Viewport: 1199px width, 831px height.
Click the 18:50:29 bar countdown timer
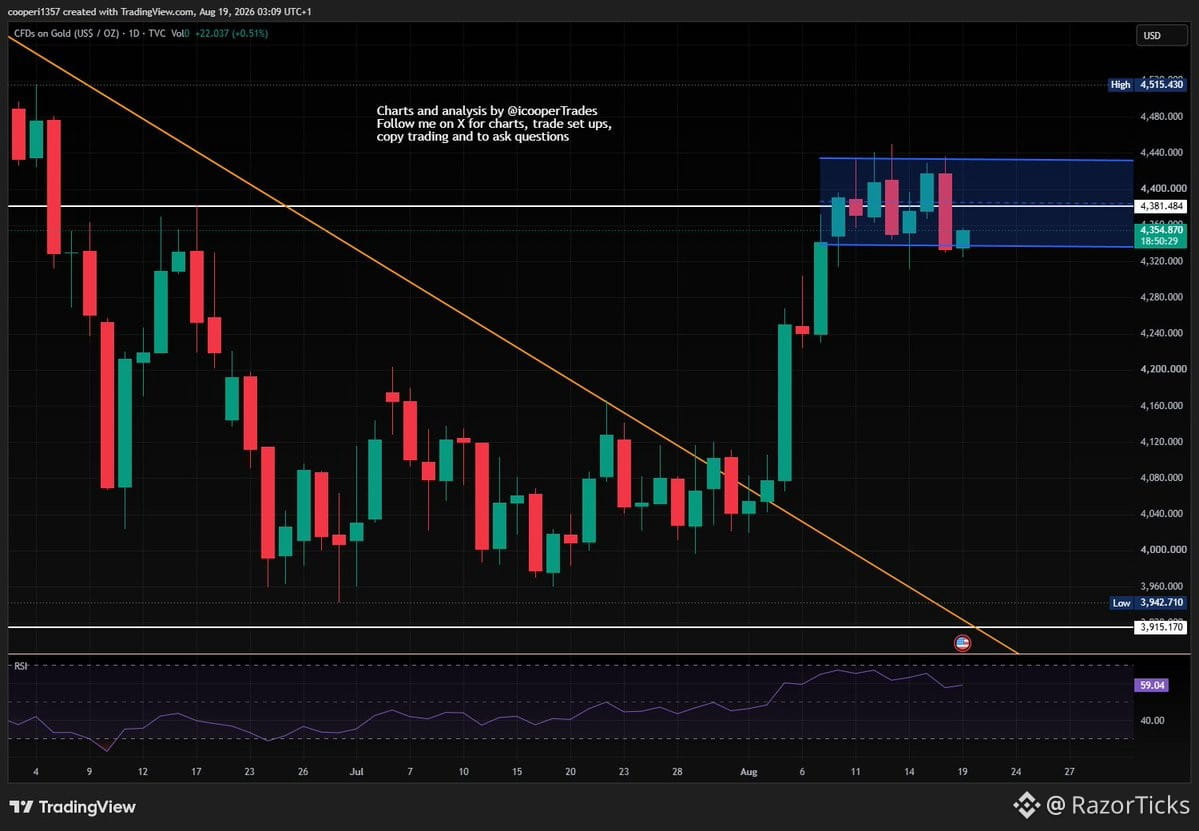(1161, 241)
